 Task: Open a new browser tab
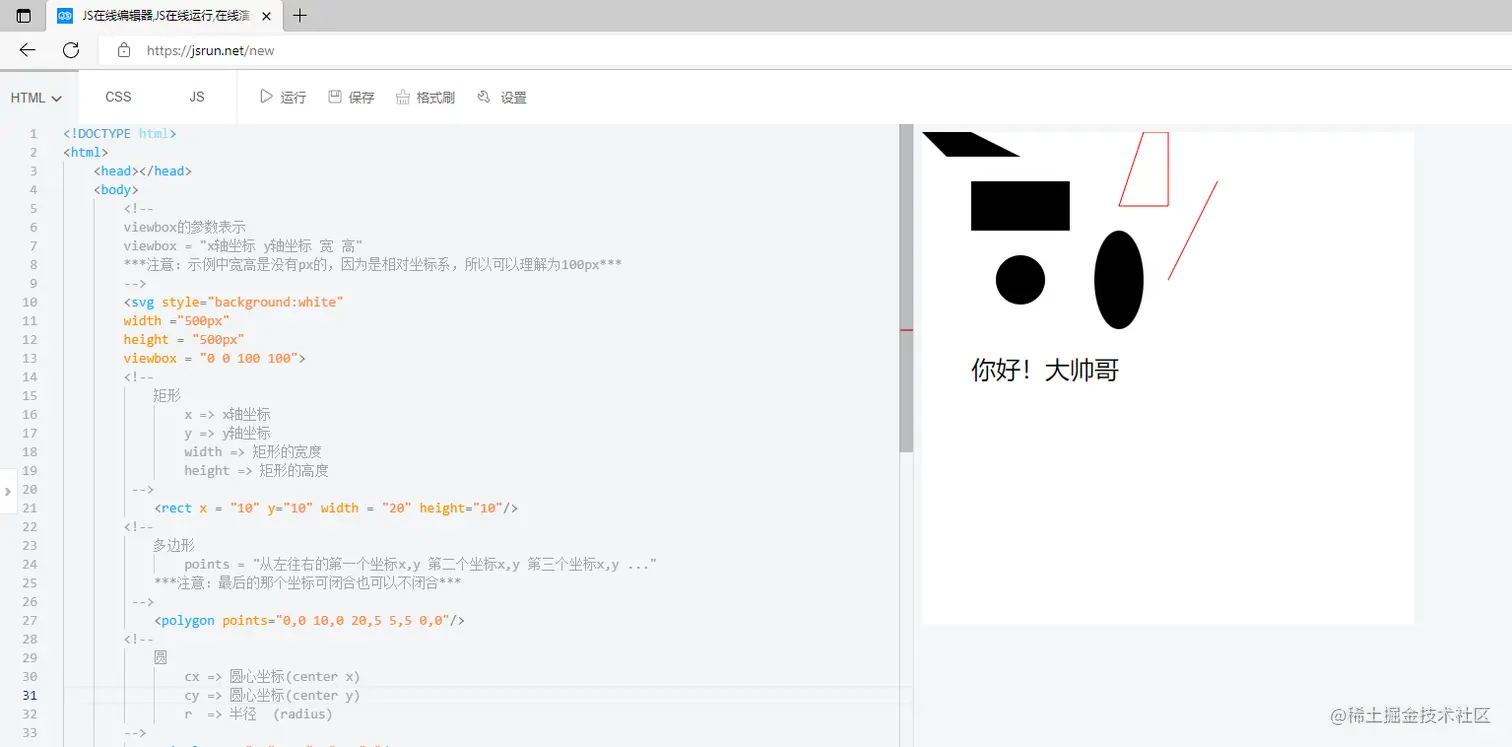[300, 16]
